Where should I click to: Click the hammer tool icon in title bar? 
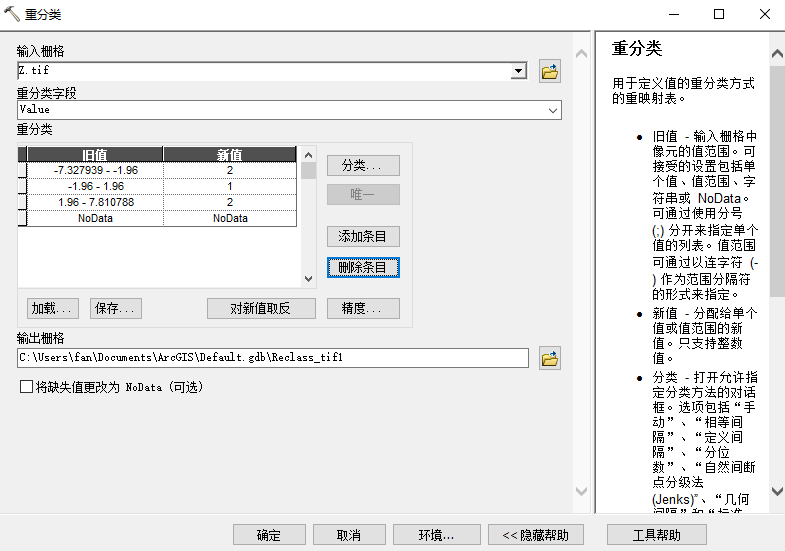coord(12,14)
